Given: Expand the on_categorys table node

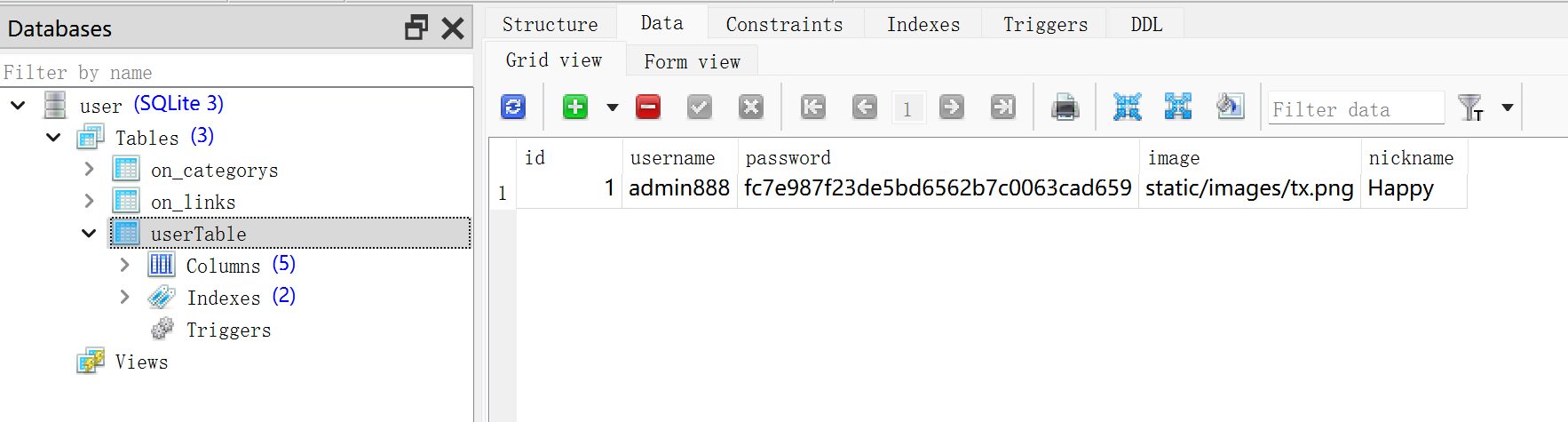Looking at the screenshot, I should point(89,169).
